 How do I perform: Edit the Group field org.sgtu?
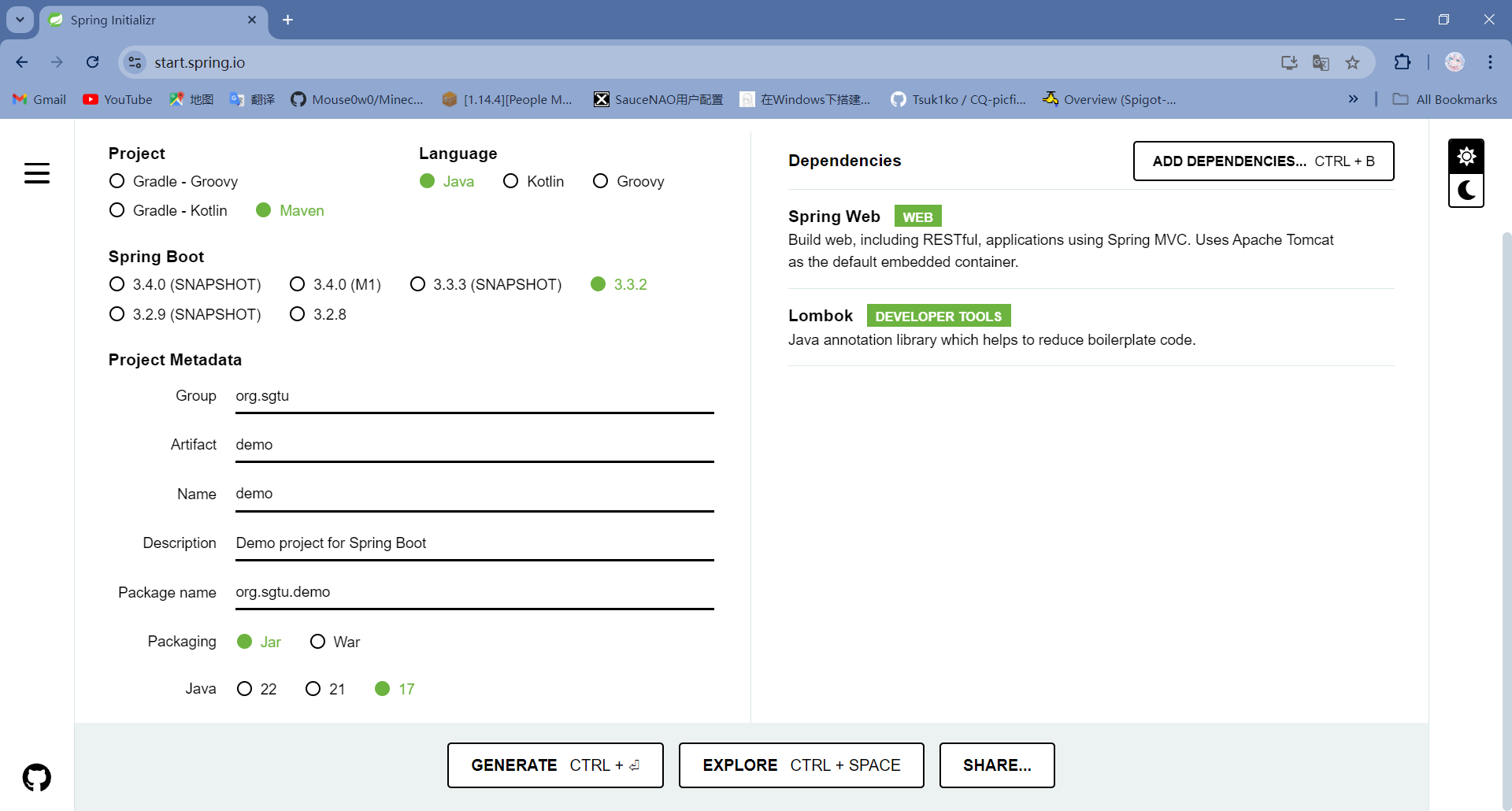click(475, 396)
